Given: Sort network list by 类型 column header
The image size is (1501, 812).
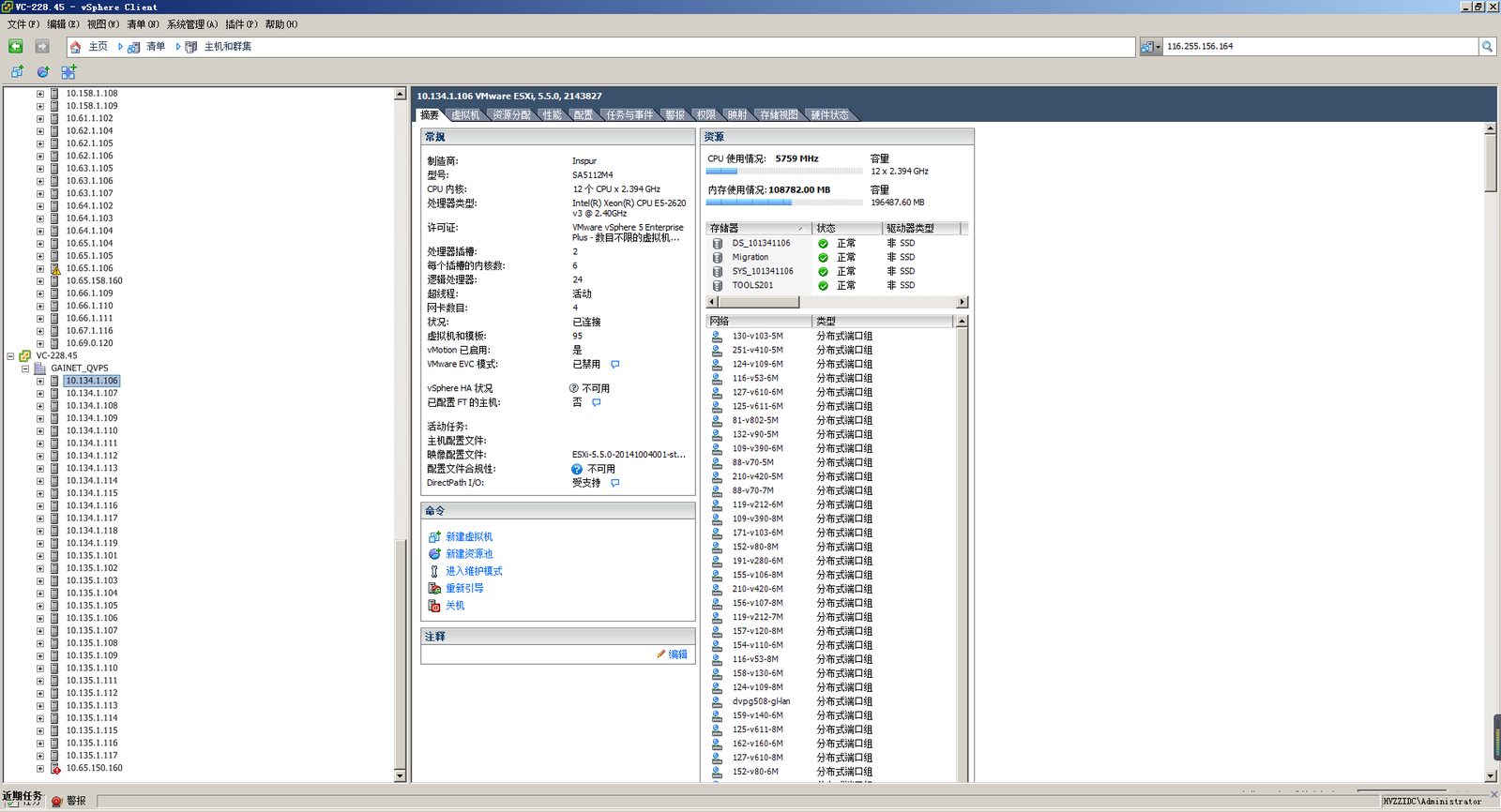Looking at the screenshot, I should 882,322.
